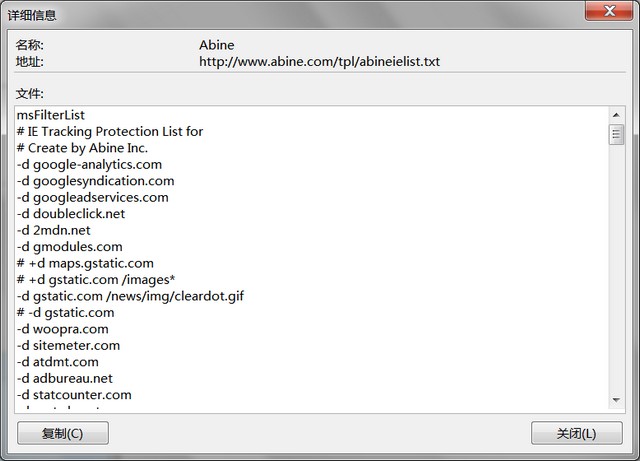This screenshot has height=461, width=640.
Task: Select the '# +d maps.gstatic.com' line
Action: [85, 263]
